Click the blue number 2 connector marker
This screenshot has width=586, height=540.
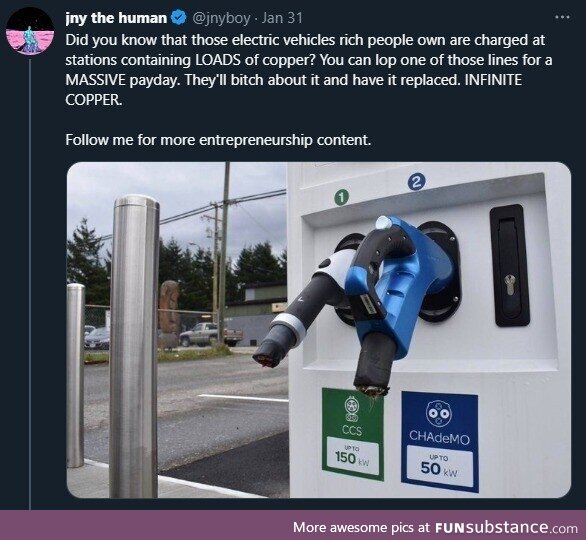417,182
